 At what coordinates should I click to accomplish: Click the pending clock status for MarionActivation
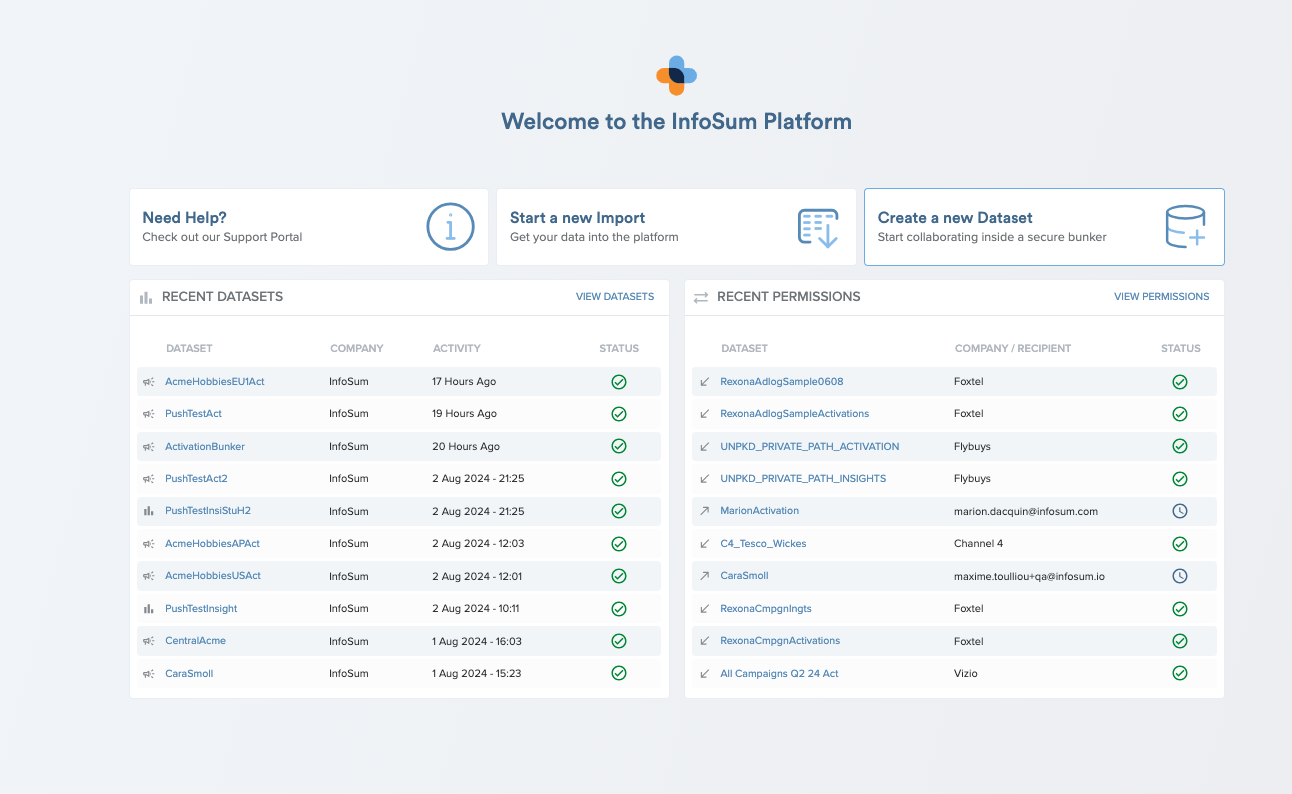[x=1180, y=511]
